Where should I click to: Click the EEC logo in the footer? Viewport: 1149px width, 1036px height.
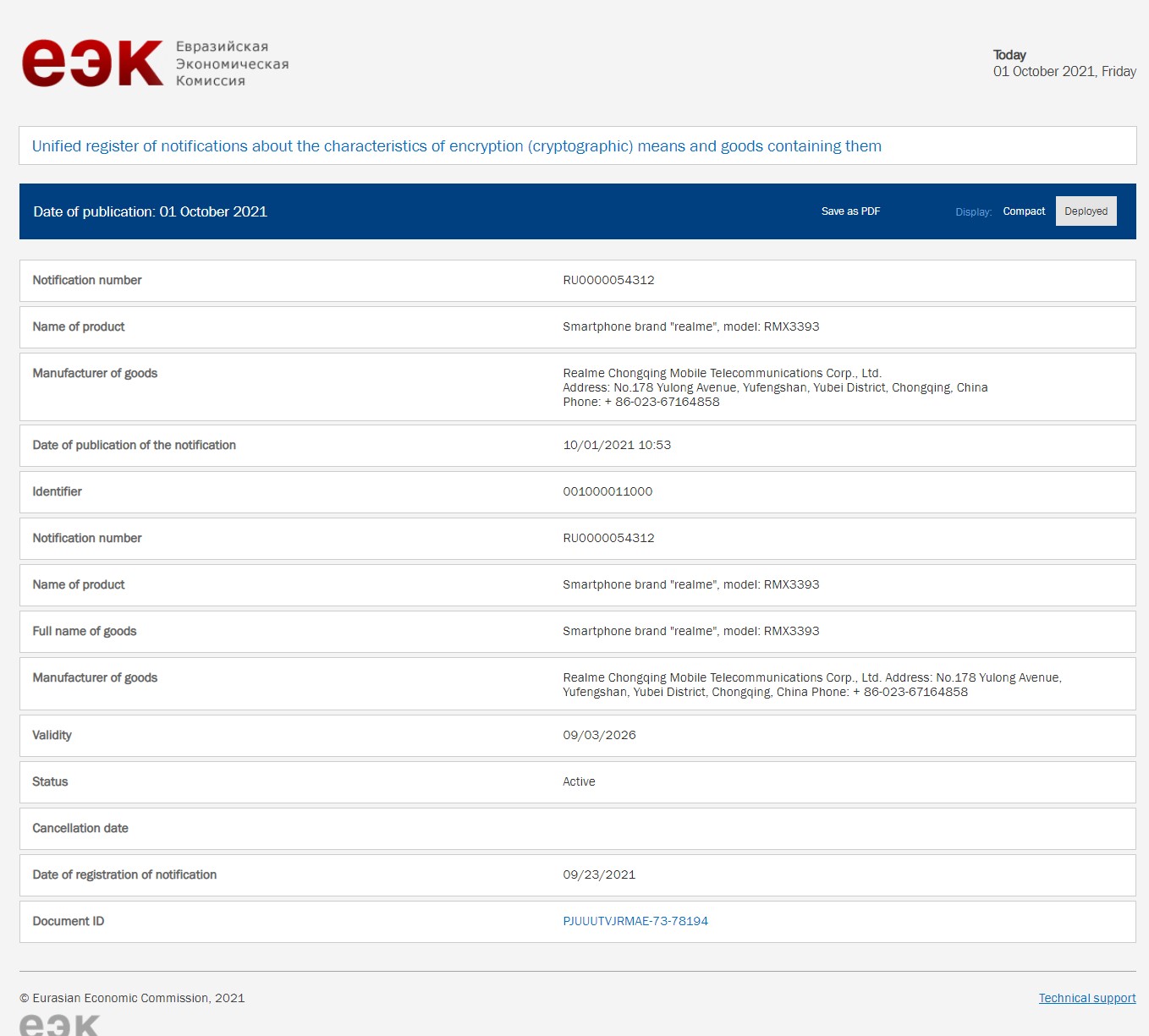59,1022
